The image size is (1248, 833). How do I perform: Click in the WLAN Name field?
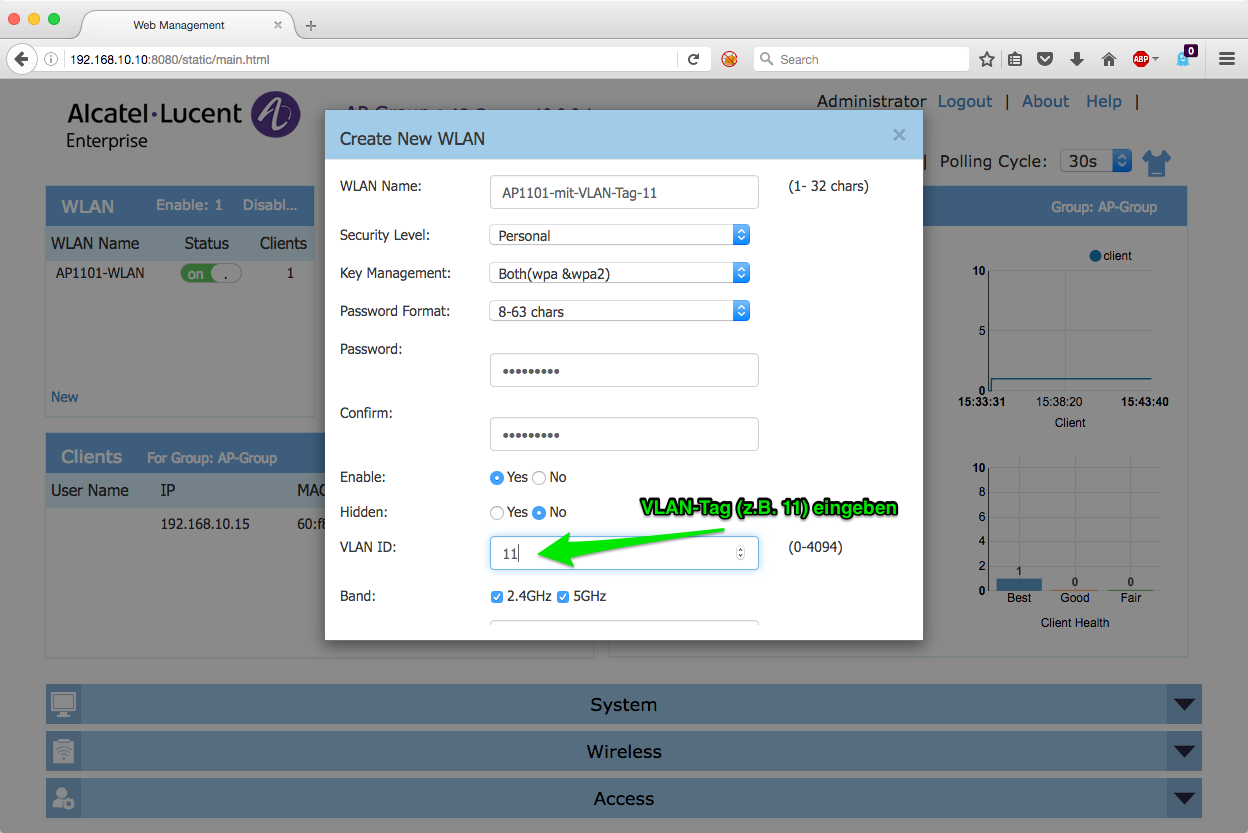(x=624, y=192)
